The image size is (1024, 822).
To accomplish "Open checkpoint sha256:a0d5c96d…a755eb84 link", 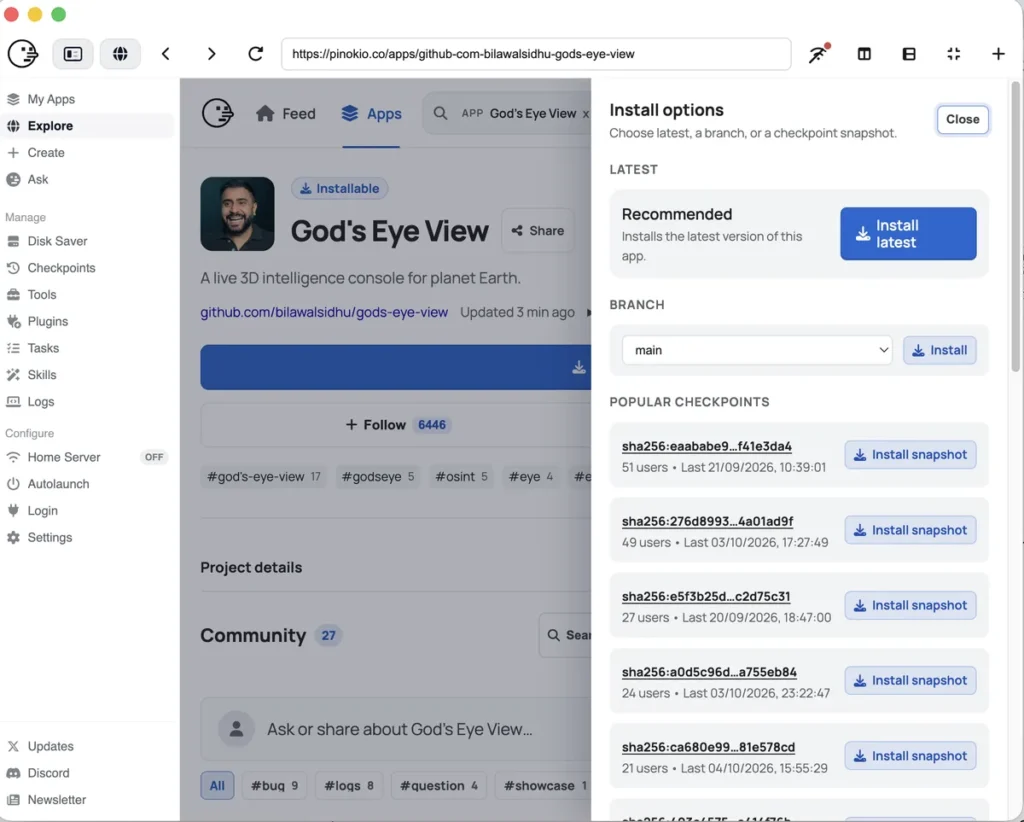I will point(709,672).
